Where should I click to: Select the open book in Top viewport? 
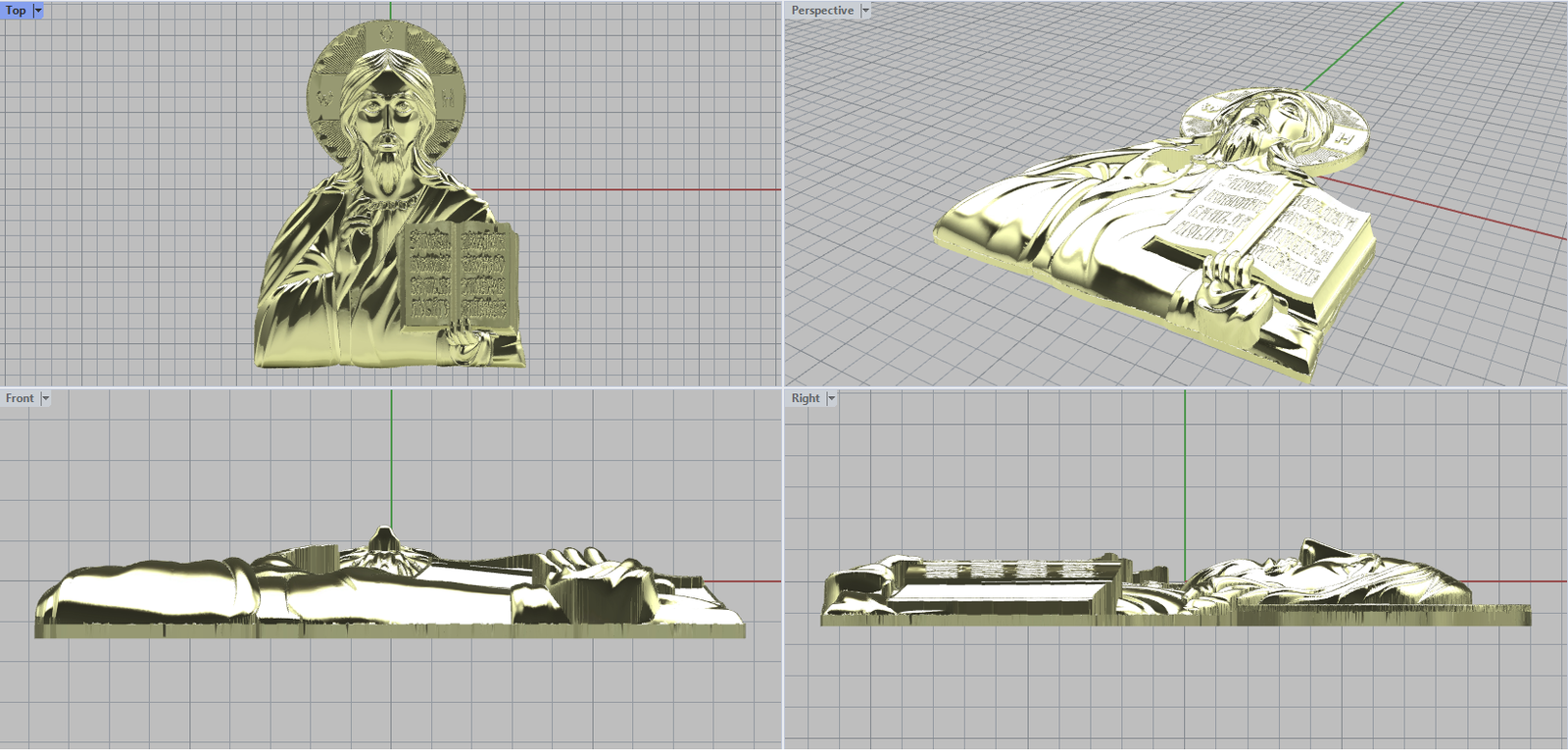coord(460,275)
